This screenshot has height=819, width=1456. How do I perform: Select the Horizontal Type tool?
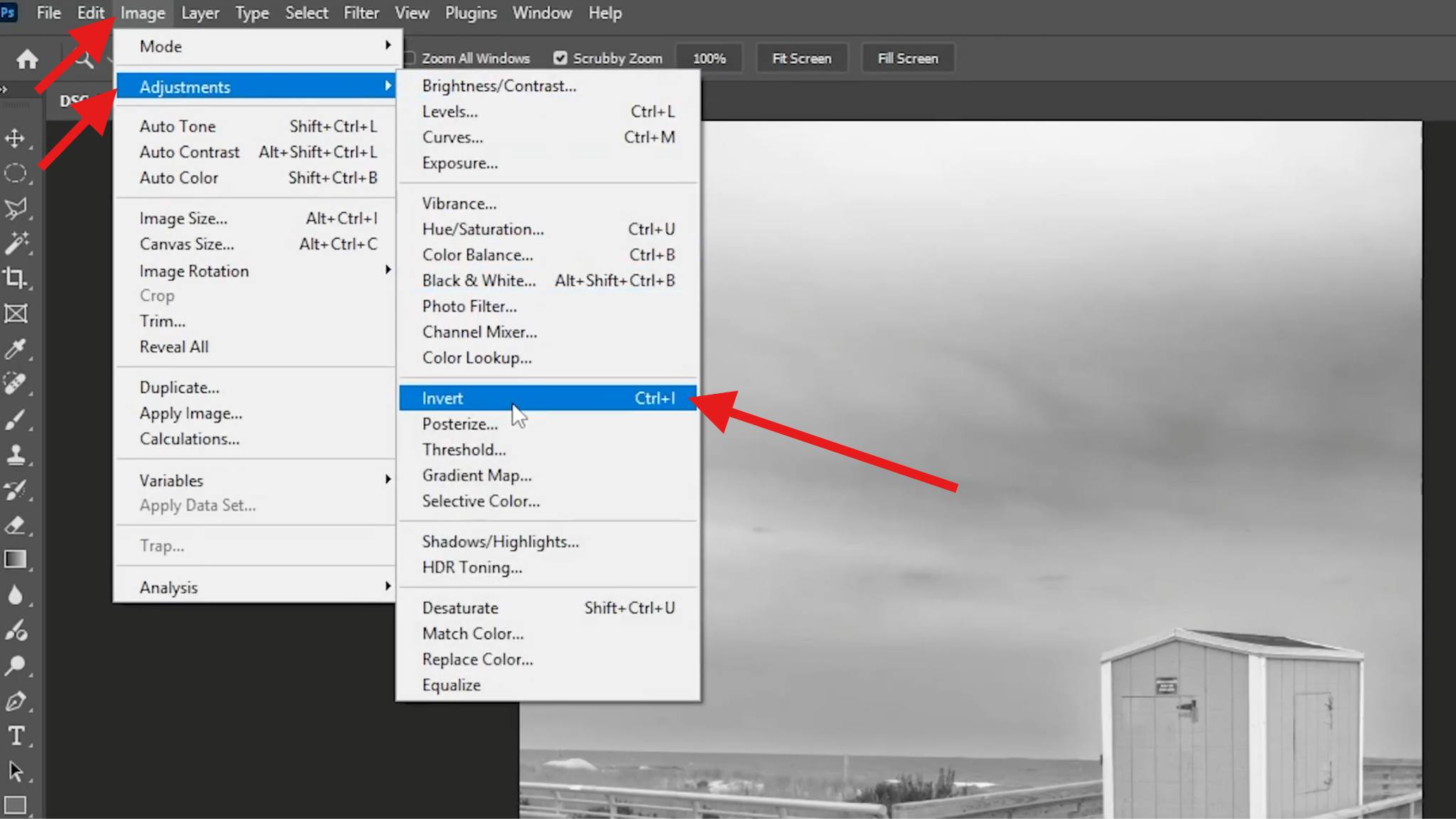coord(15,736)
